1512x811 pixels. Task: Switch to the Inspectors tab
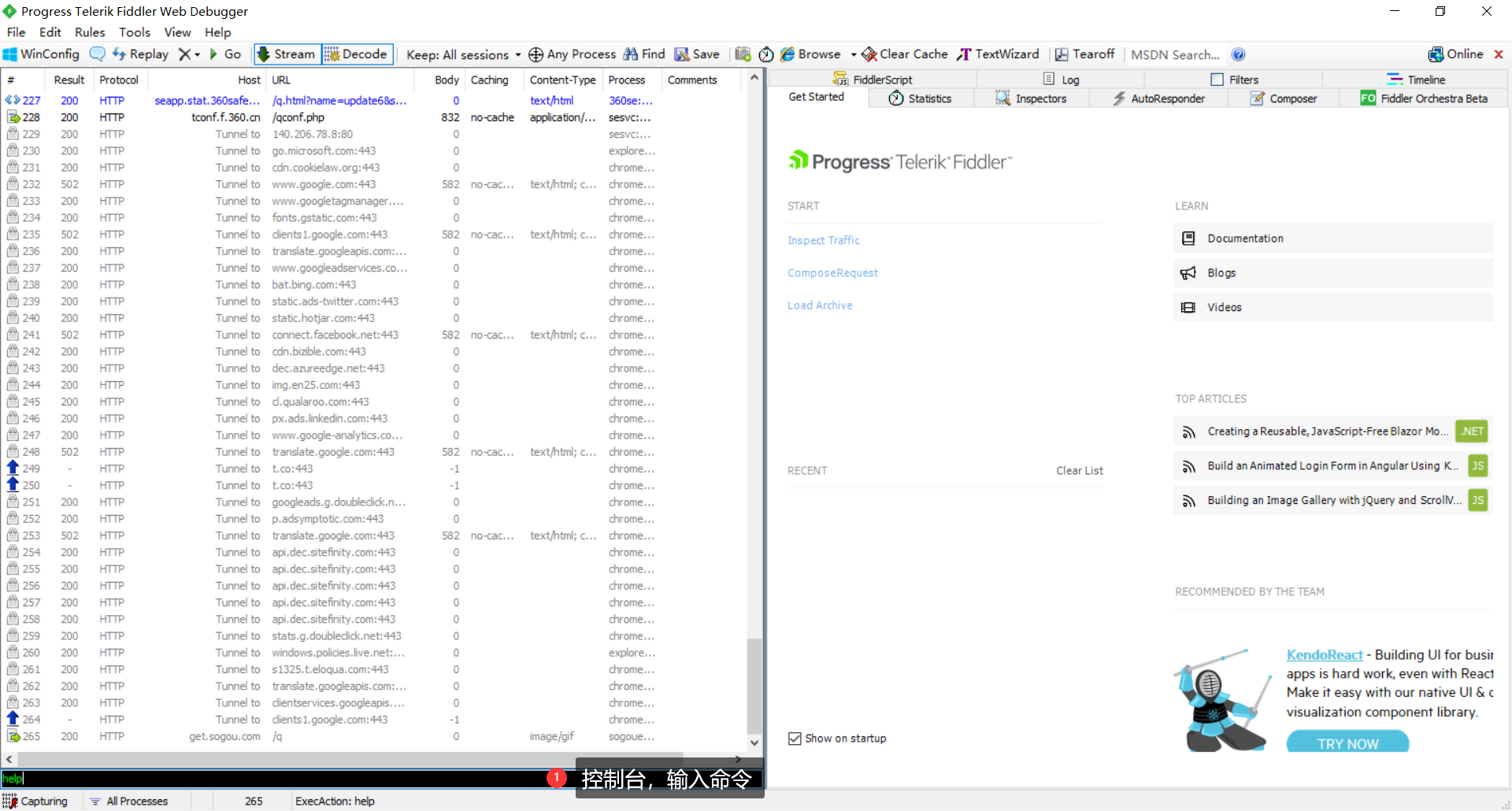1031,98
